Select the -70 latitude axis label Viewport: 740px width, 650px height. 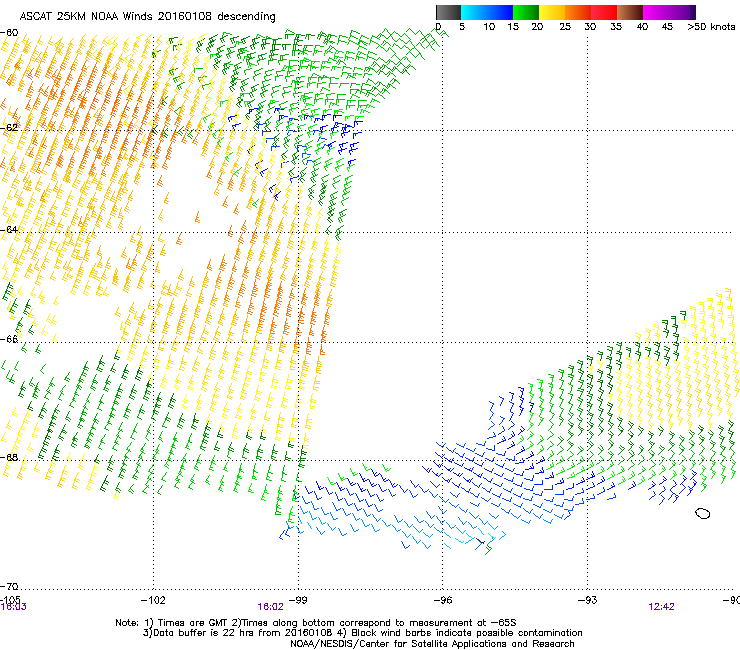[9, 586]
